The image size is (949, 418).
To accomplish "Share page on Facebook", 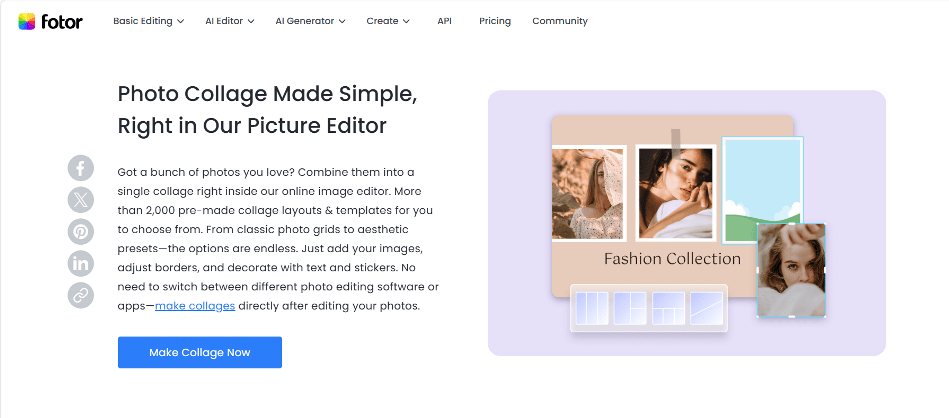I will tap(81, 168).
